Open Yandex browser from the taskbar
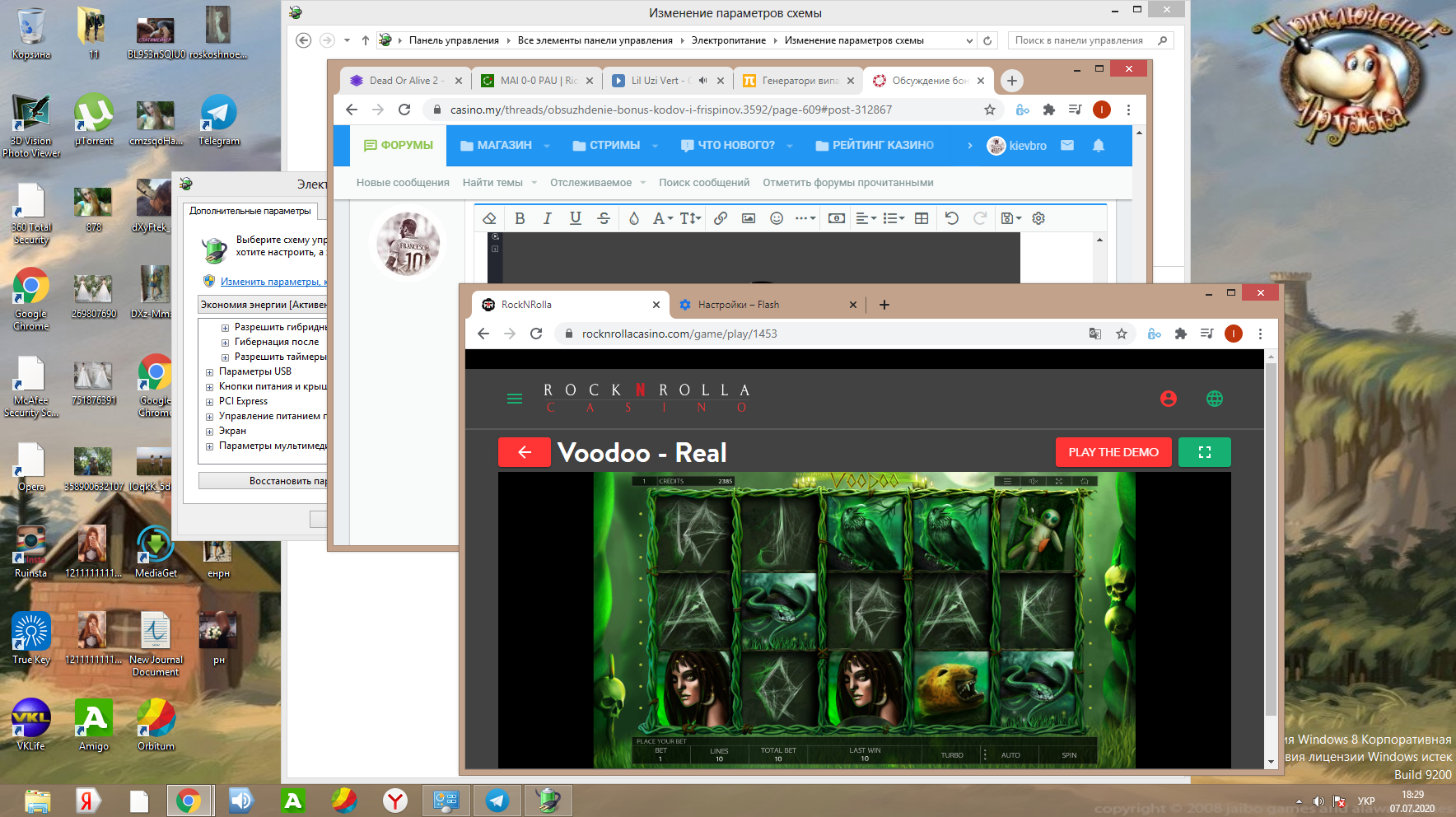 (395, 801)
